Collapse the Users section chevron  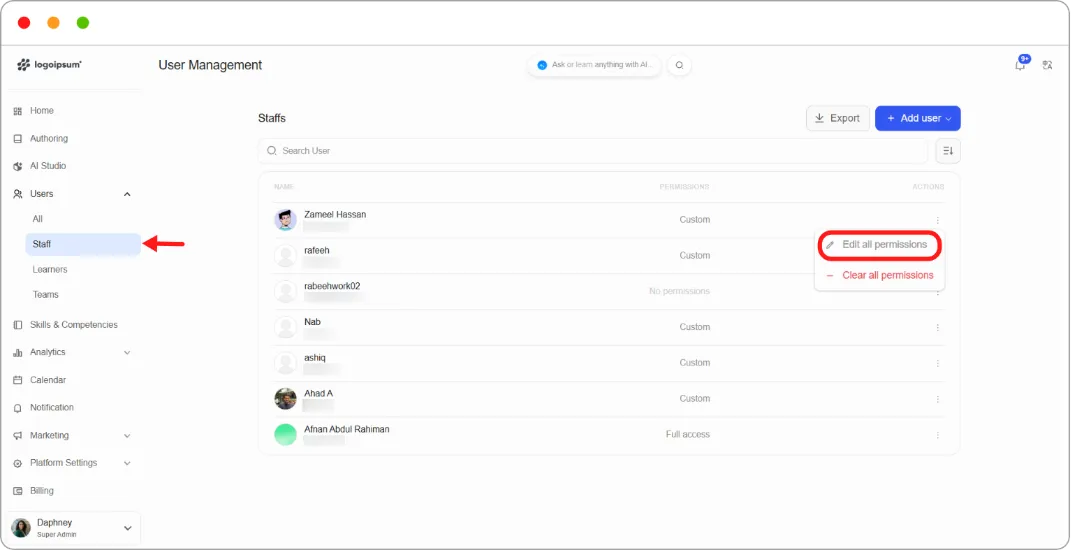tap(127, 194)
